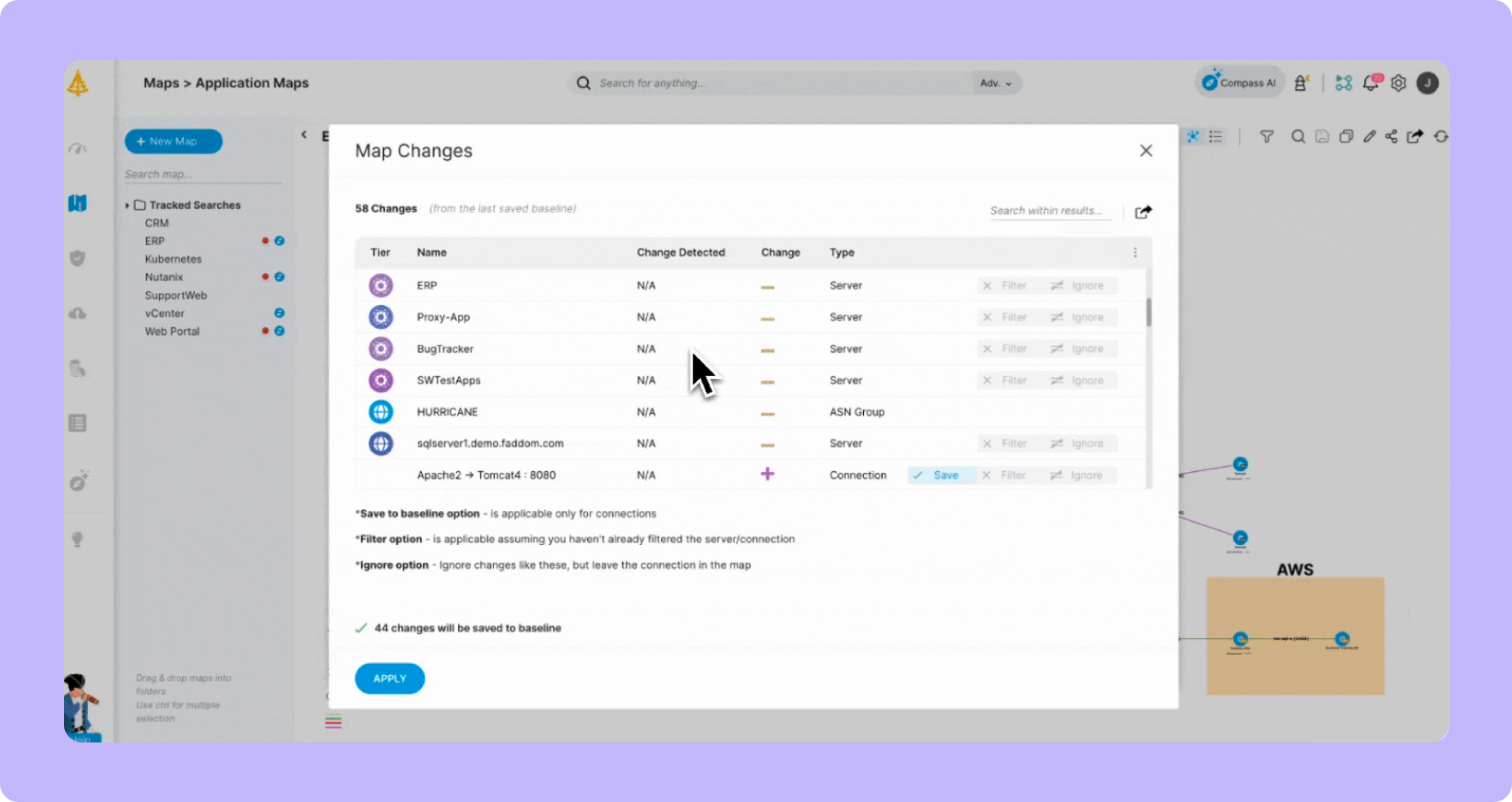Image resolution: width=1512 pixels, height=802 pixels.
Task: Open the cloud sidebar icon
Action: coord(77,313)
